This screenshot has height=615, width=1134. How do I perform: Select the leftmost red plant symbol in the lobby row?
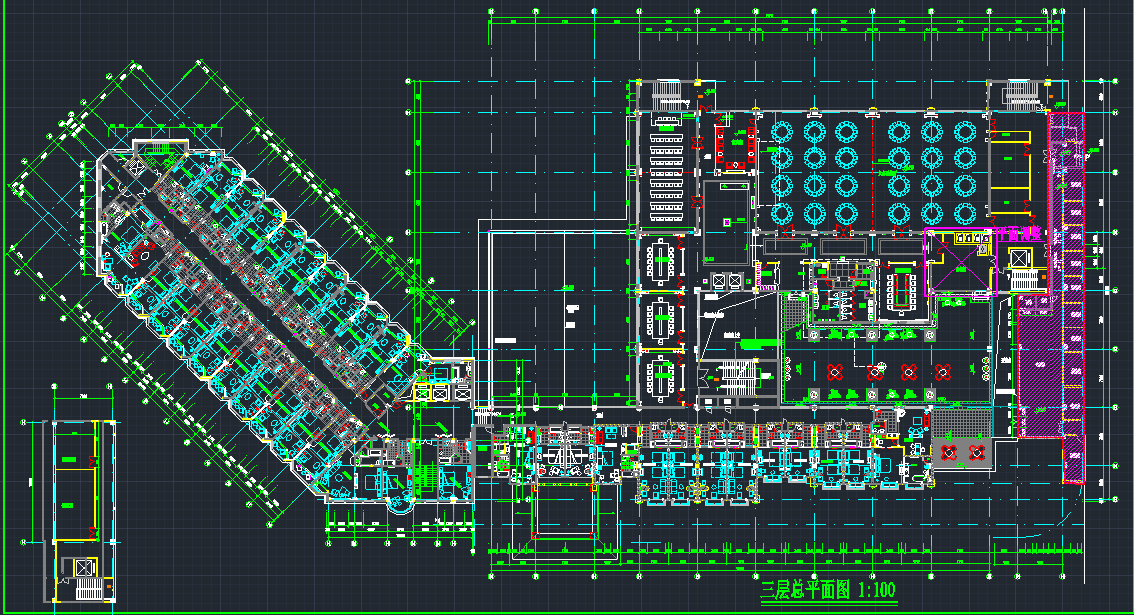[836, 372]
